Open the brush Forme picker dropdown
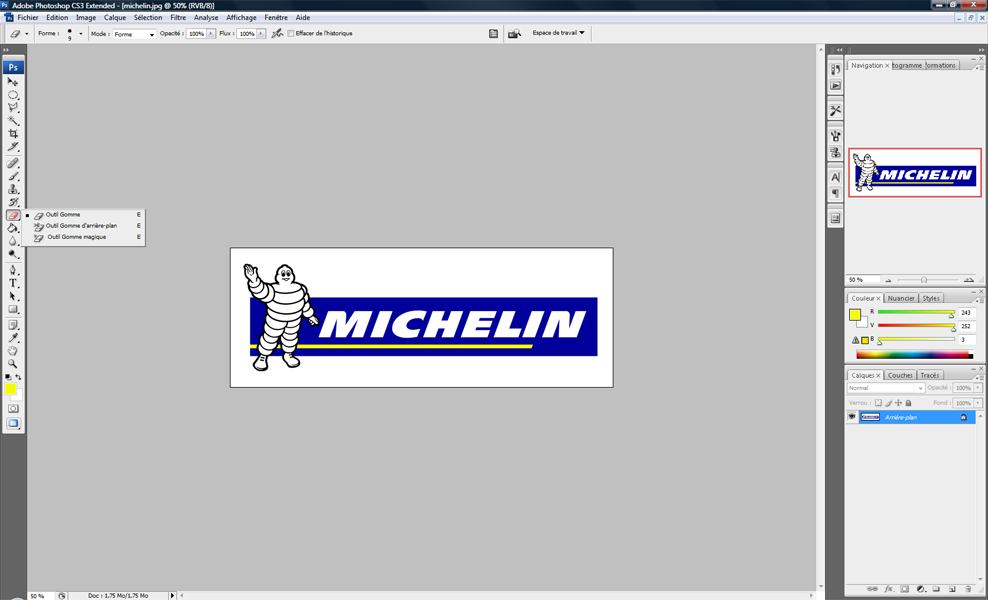 [x=81, y=34]
